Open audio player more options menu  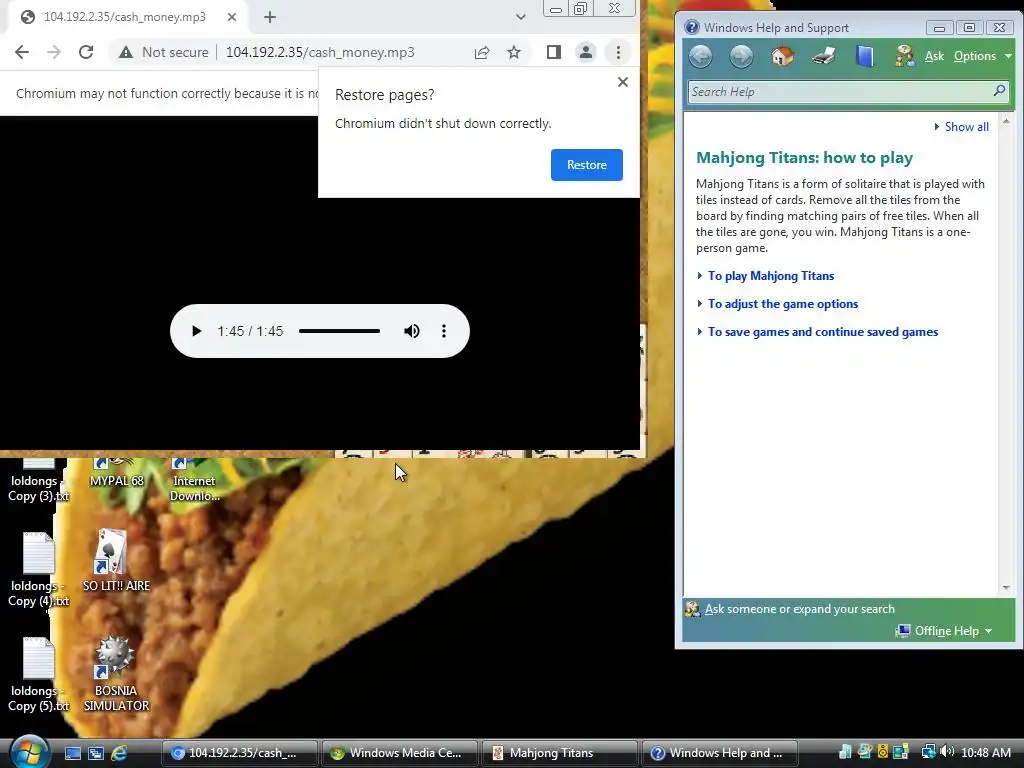(444, 331)
